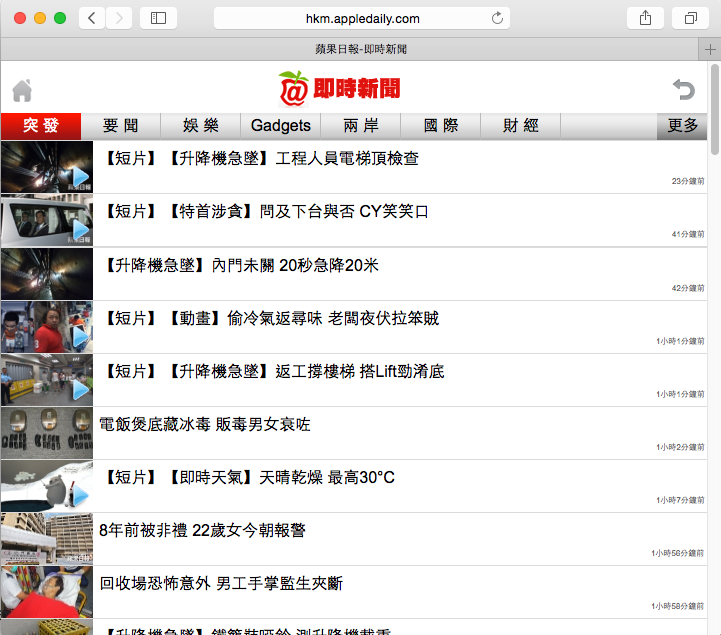This screenshot has height=635, width=721.
Task: Open the Safari share button
Action: (x=644, y=18)
